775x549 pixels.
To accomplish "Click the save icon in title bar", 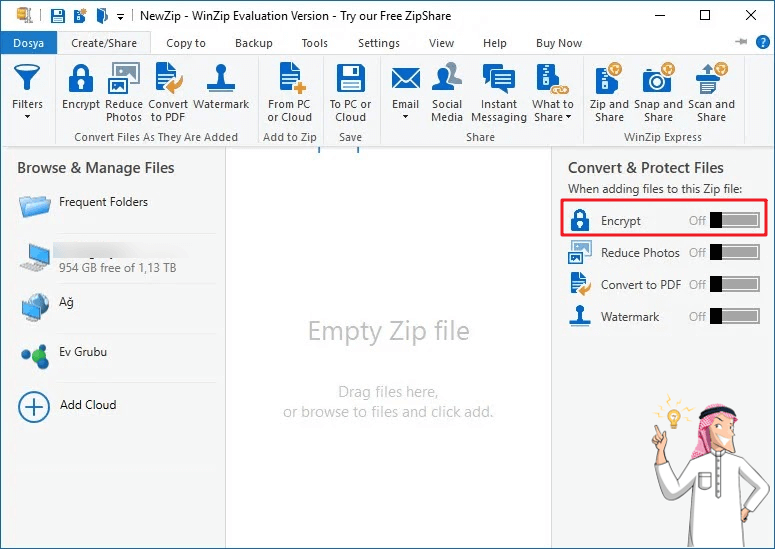I will pos(58,16).
